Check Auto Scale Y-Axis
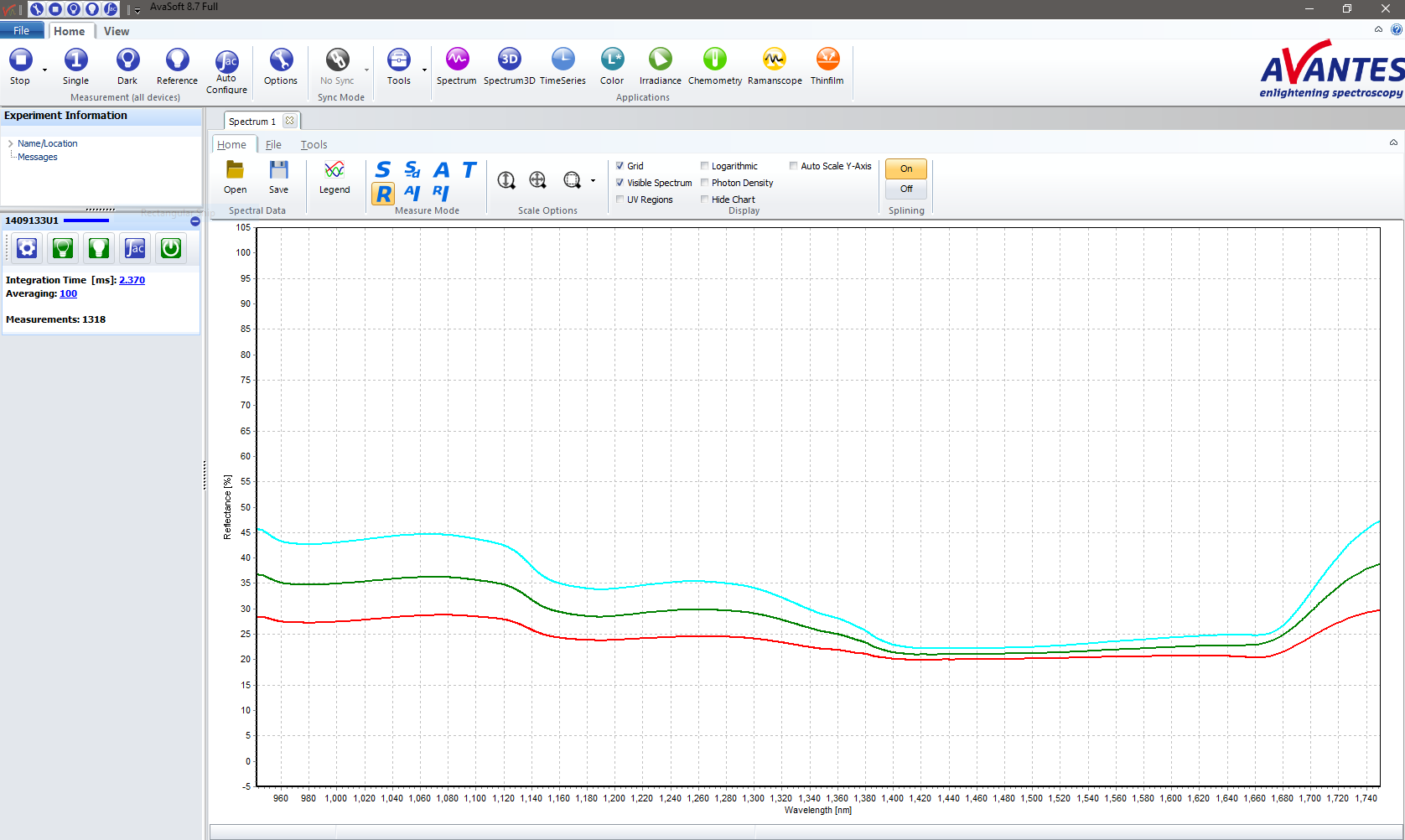The height and width of the screenshot is (840, 1405). (x=794, y=166)
